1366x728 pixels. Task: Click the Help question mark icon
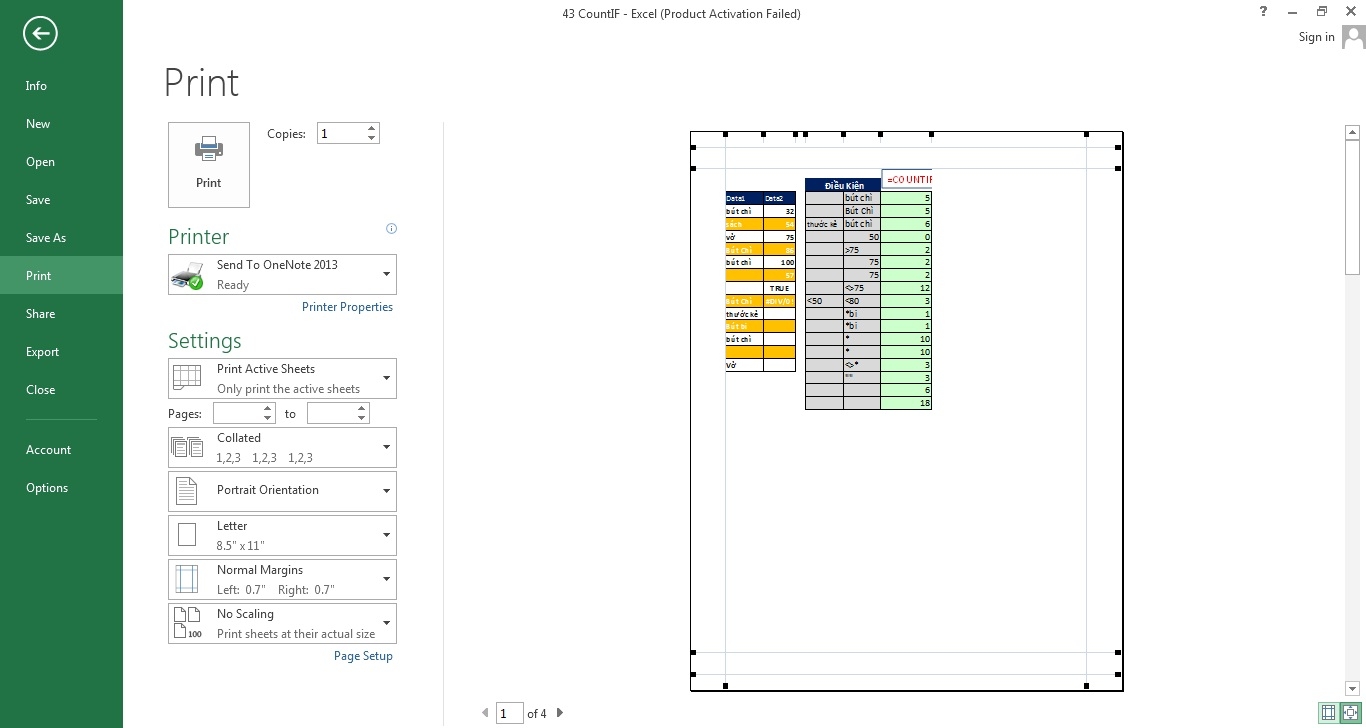(1264, 12)
